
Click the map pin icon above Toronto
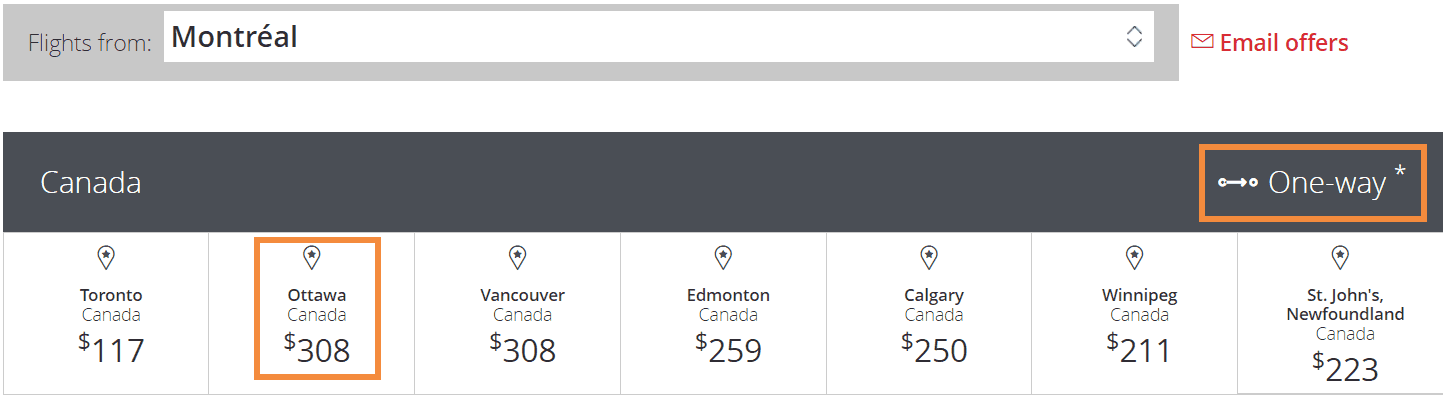click(106, 258)
